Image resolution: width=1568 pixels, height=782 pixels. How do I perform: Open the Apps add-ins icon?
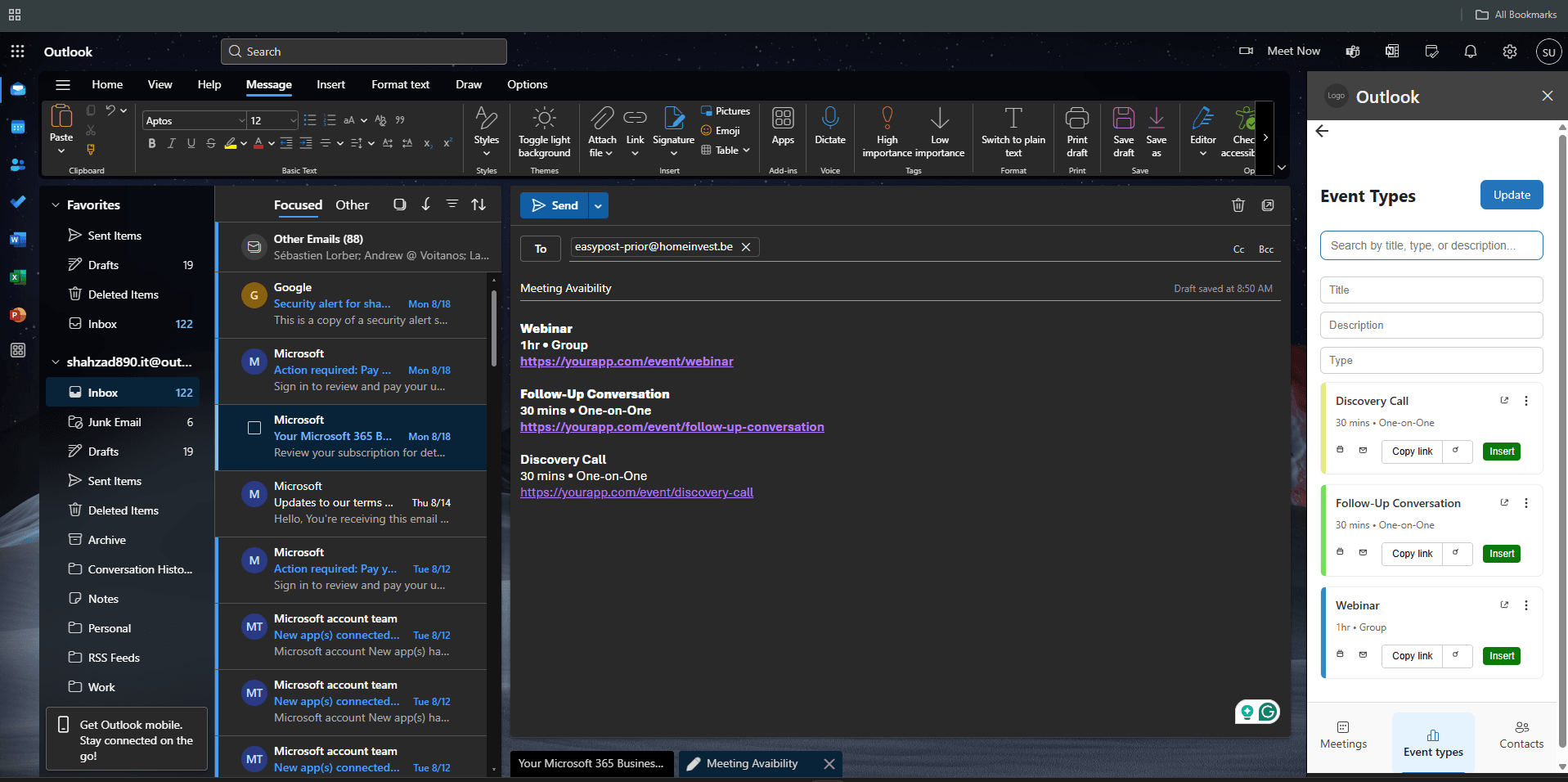[783, 119]
